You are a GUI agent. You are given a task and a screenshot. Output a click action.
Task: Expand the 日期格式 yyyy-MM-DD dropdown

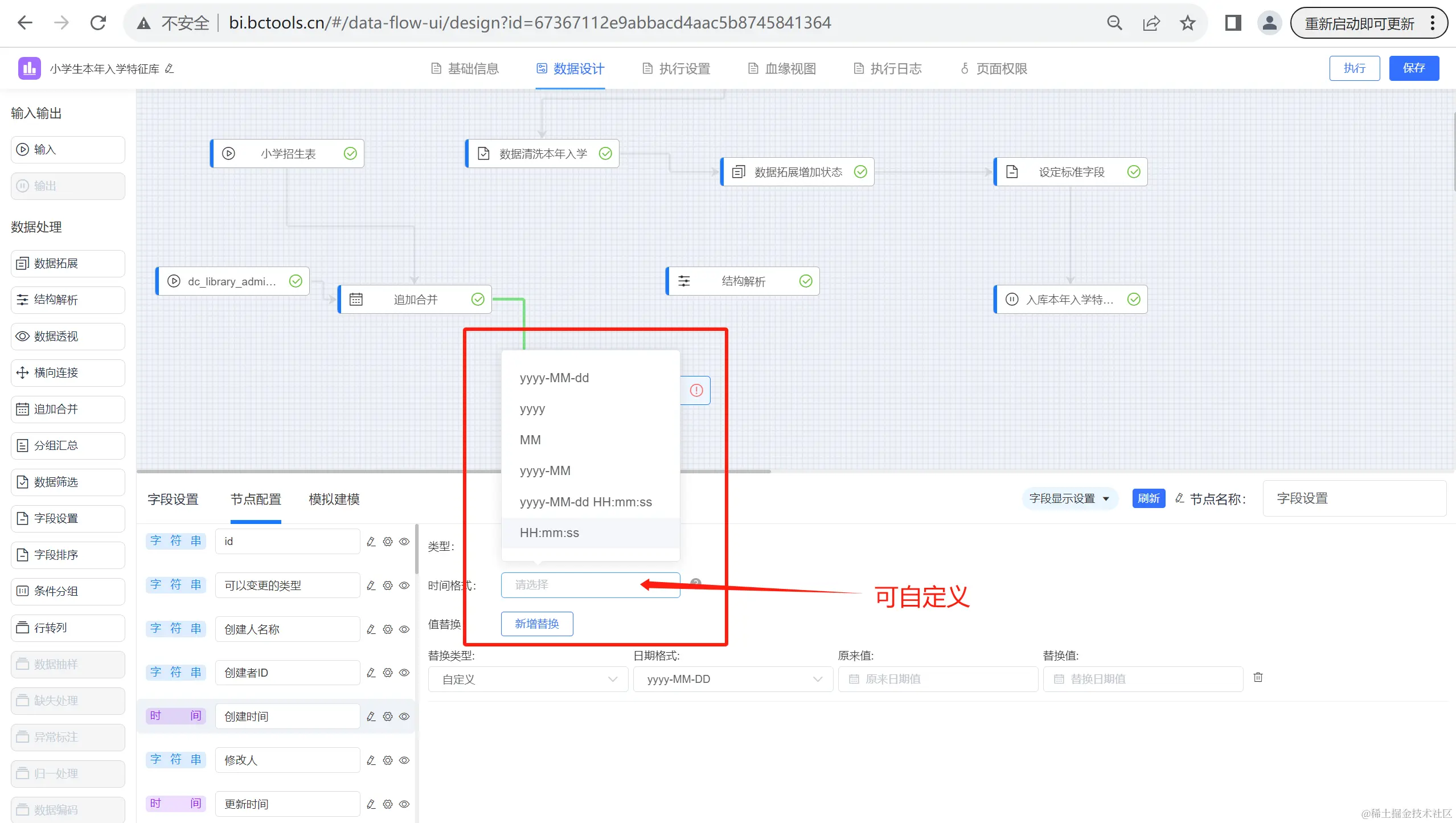pos(733,679)
